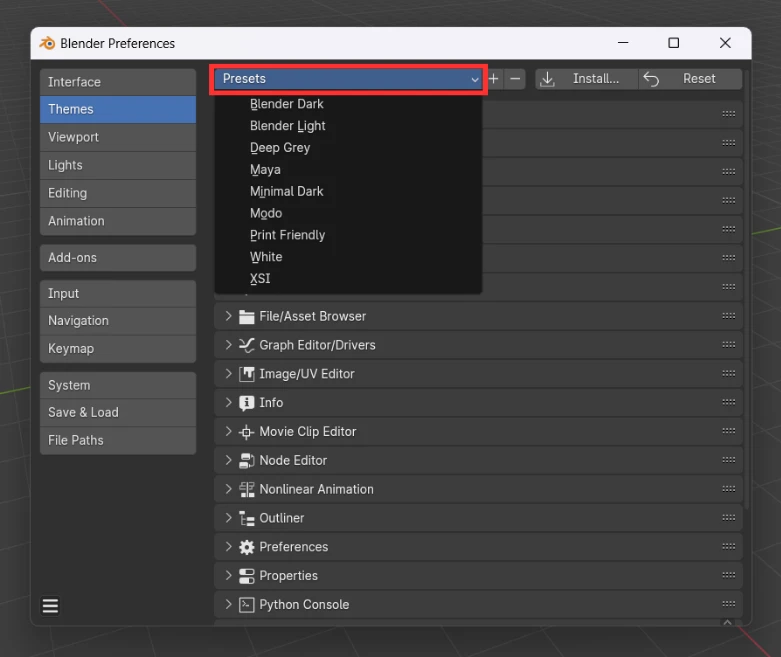The height and width of the screenshot is (657, 781).
Task: Choose the Maya theme preset
Action: pyautogui.click(x=348, y=170)
